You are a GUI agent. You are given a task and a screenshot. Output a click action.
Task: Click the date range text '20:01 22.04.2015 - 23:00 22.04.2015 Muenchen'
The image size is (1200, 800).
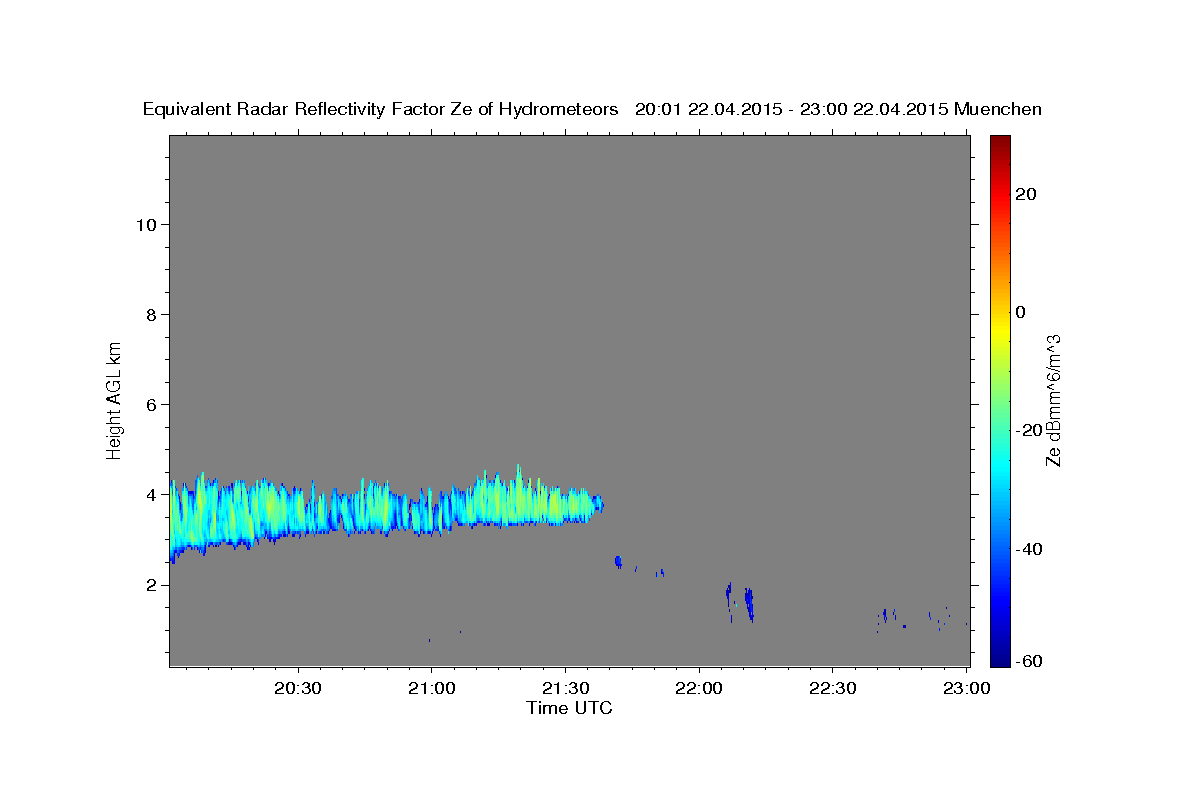[839, 109]
